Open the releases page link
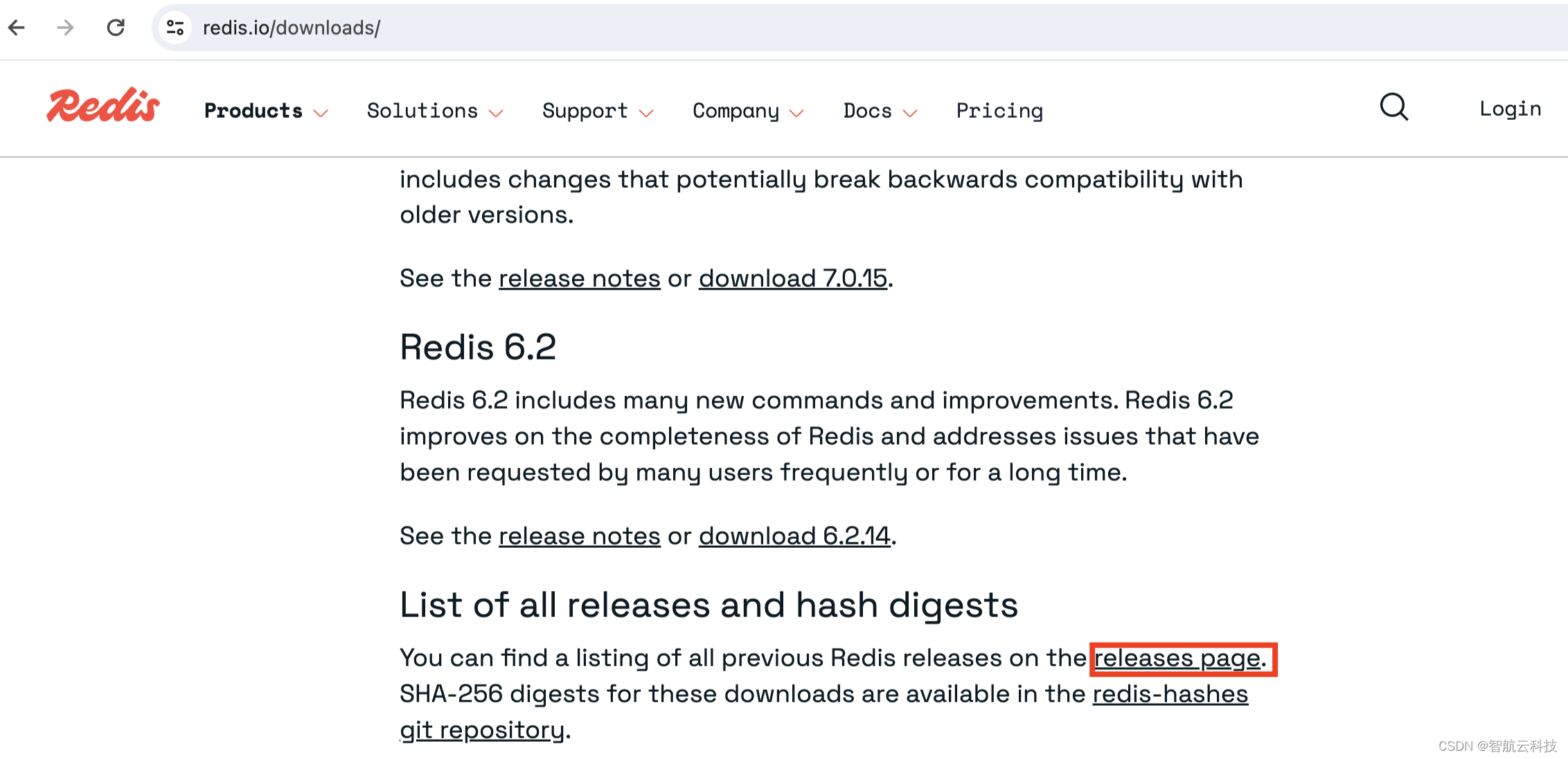1568x759 pixels. click(1177, 659)
